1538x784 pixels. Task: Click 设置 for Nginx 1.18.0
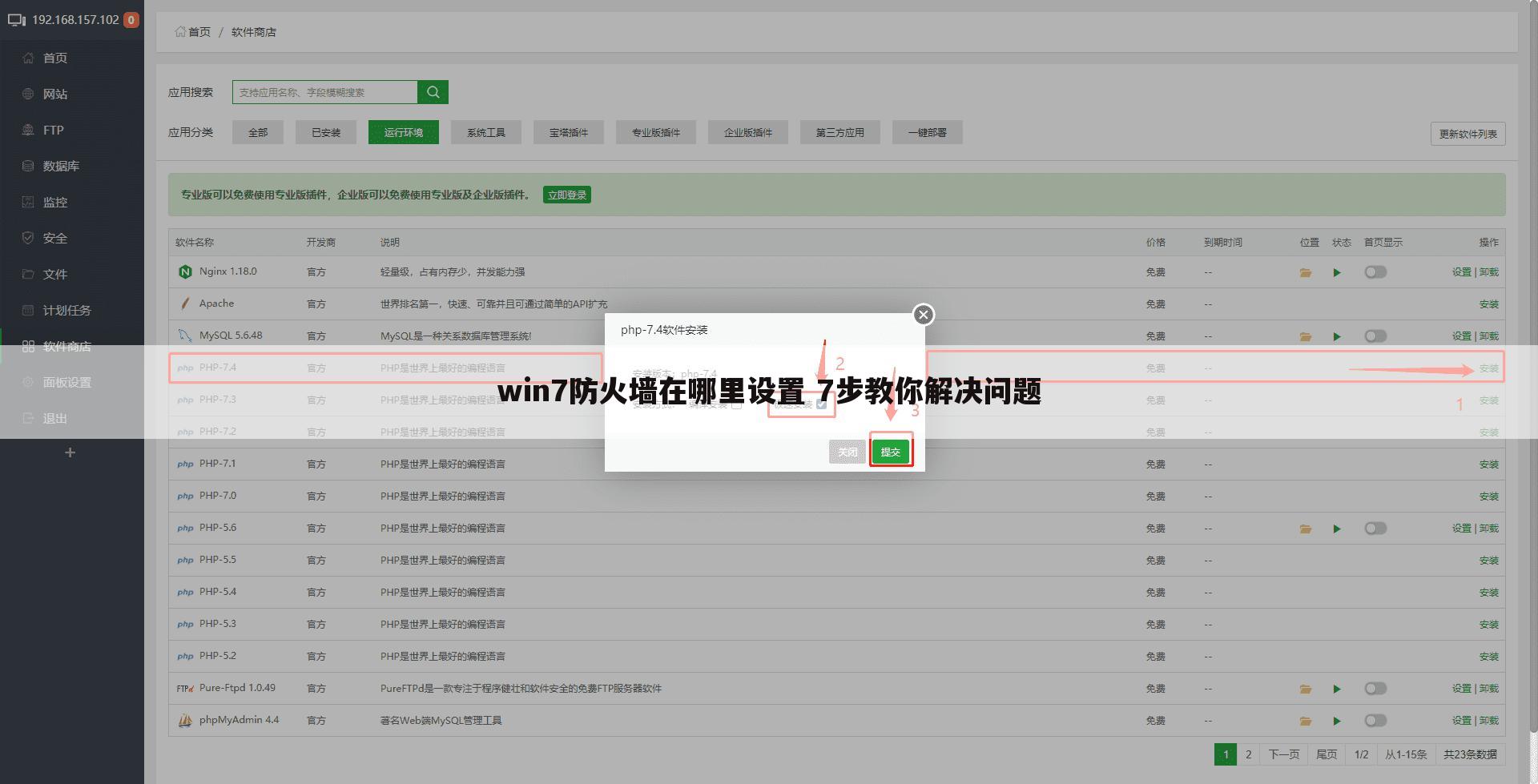point(1462,272)
